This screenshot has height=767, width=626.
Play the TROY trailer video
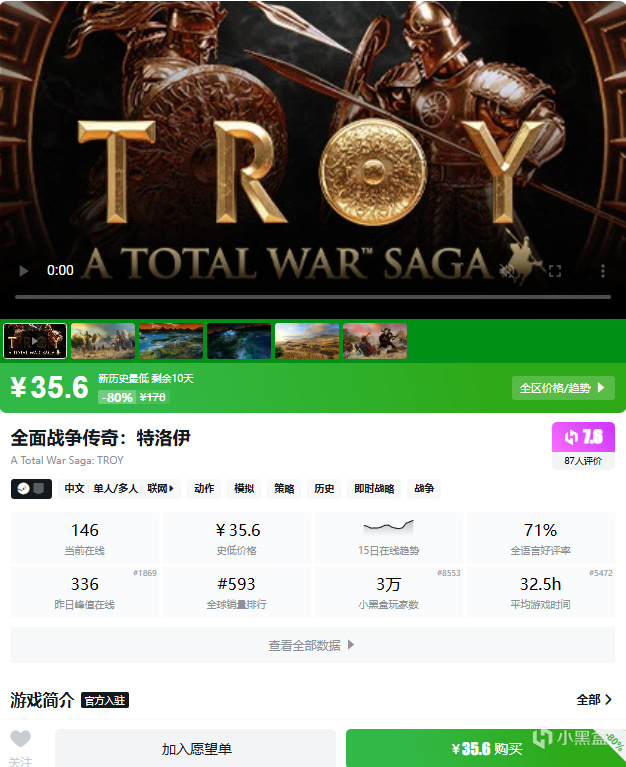point(23,271)
